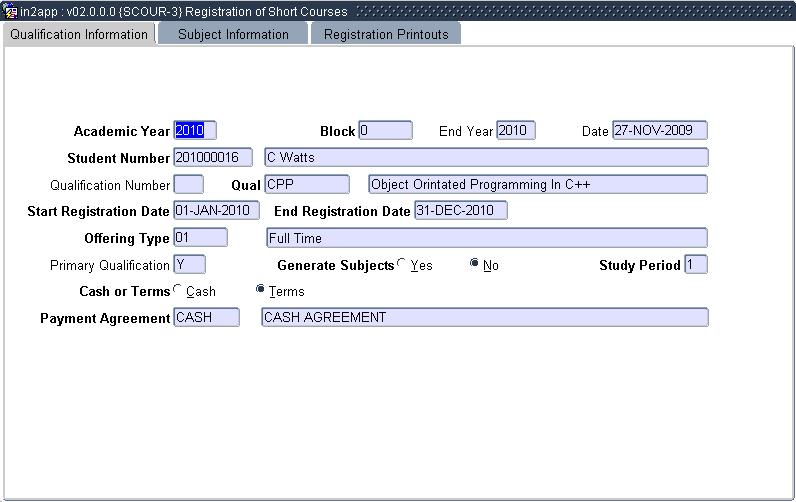Focus the empty Qualification Number field

coord(188,184)
